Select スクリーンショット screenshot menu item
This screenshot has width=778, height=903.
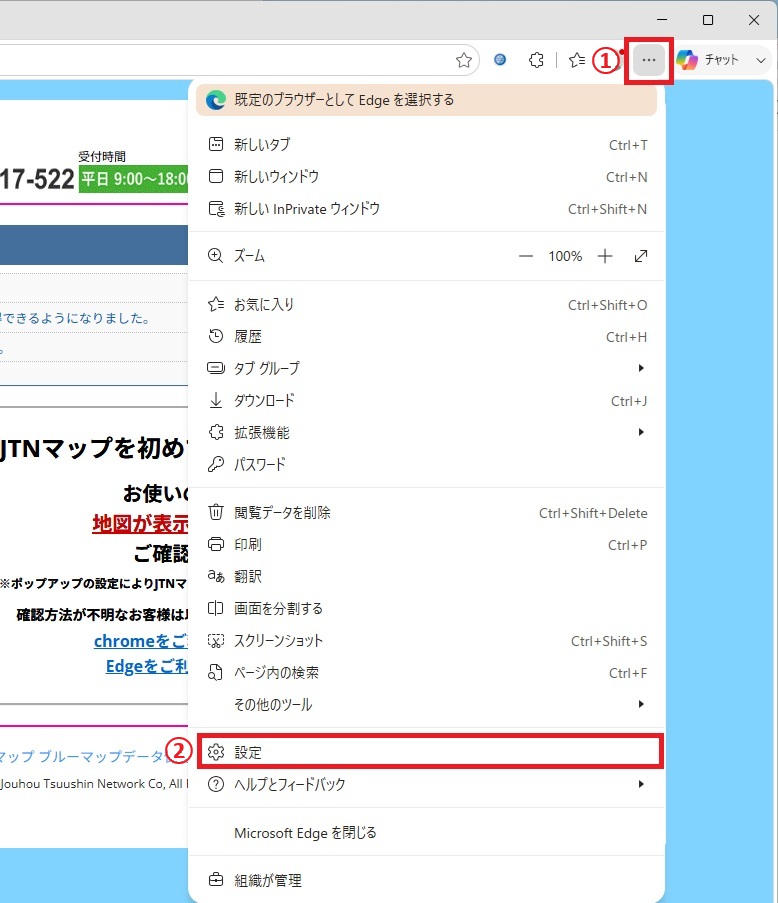click(427, 641)
